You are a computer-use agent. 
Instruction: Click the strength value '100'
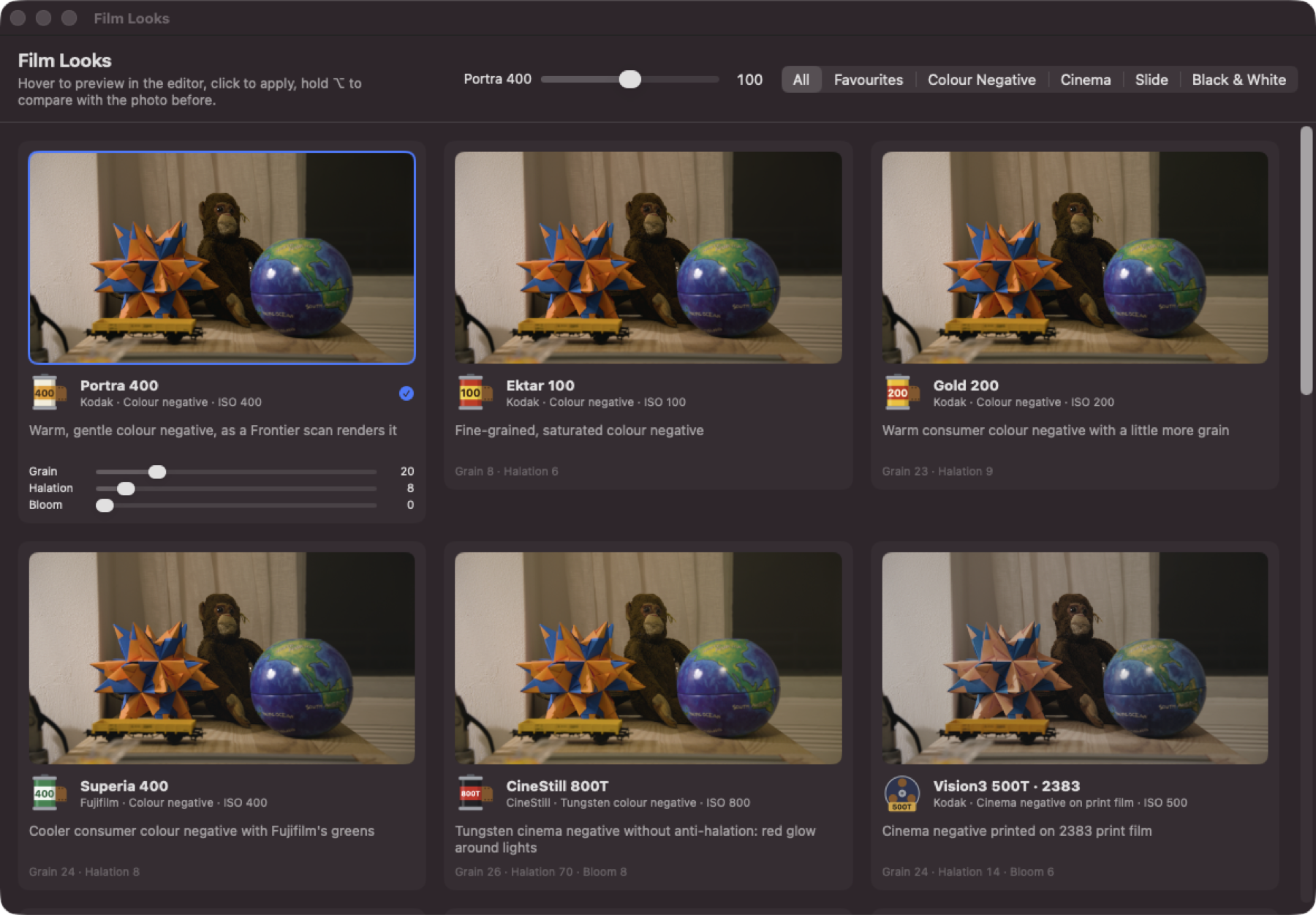749,80
